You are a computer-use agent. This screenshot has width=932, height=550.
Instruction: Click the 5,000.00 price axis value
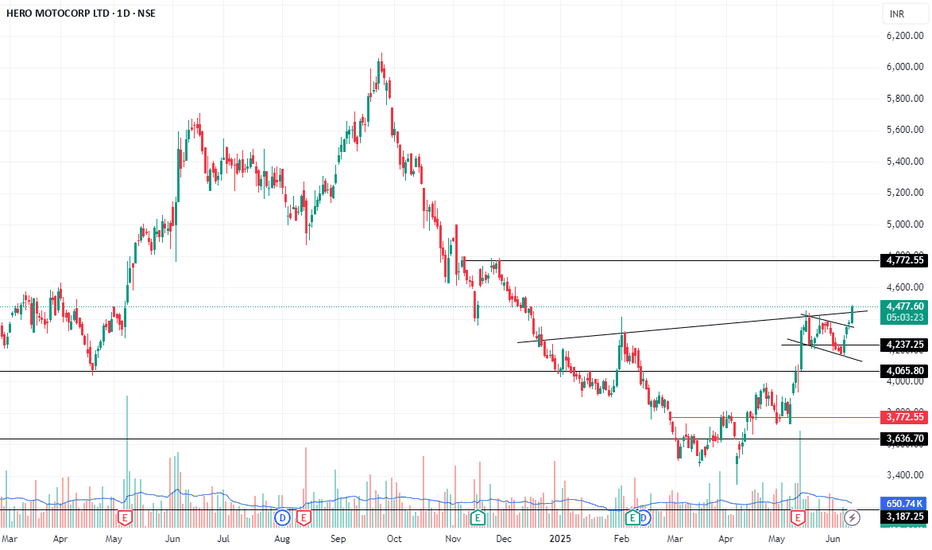tap(905, 224)
